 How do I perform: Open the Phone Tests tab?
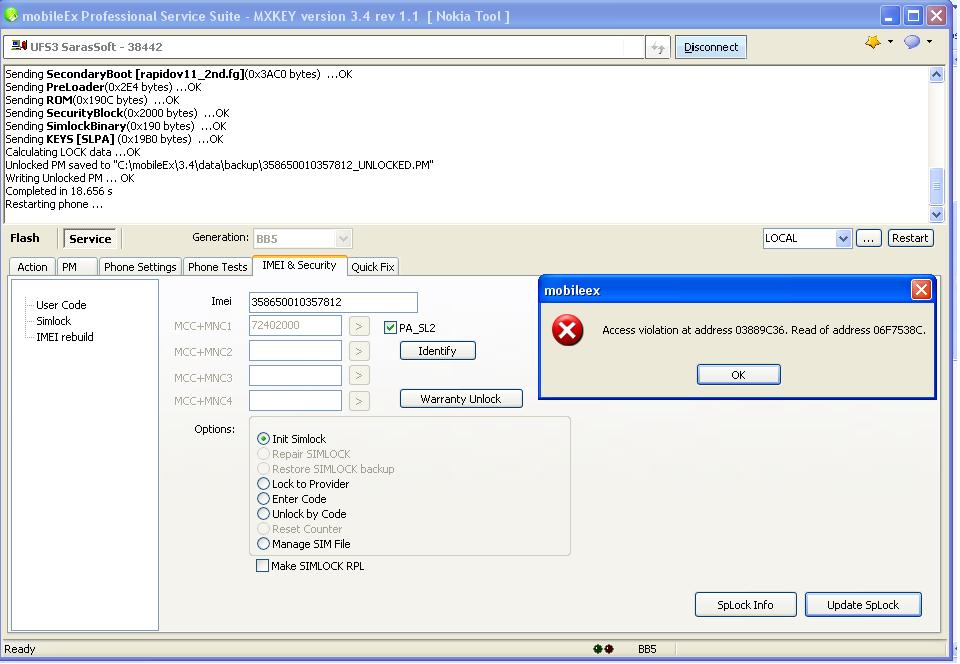(x=217, y=267)
